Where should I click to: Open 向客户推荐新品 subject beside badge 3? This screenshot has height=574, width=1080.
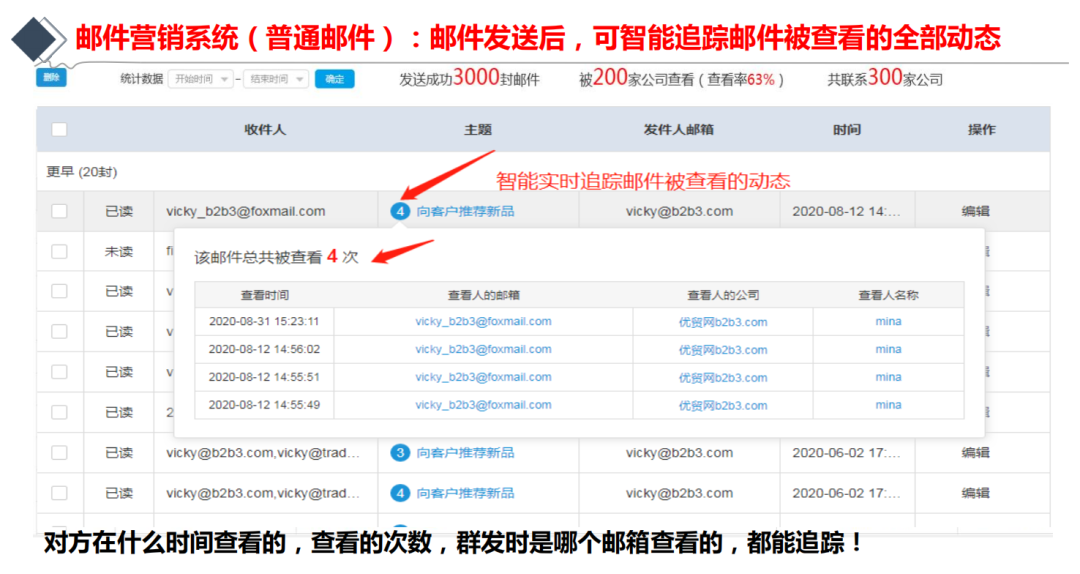[465, 453]
